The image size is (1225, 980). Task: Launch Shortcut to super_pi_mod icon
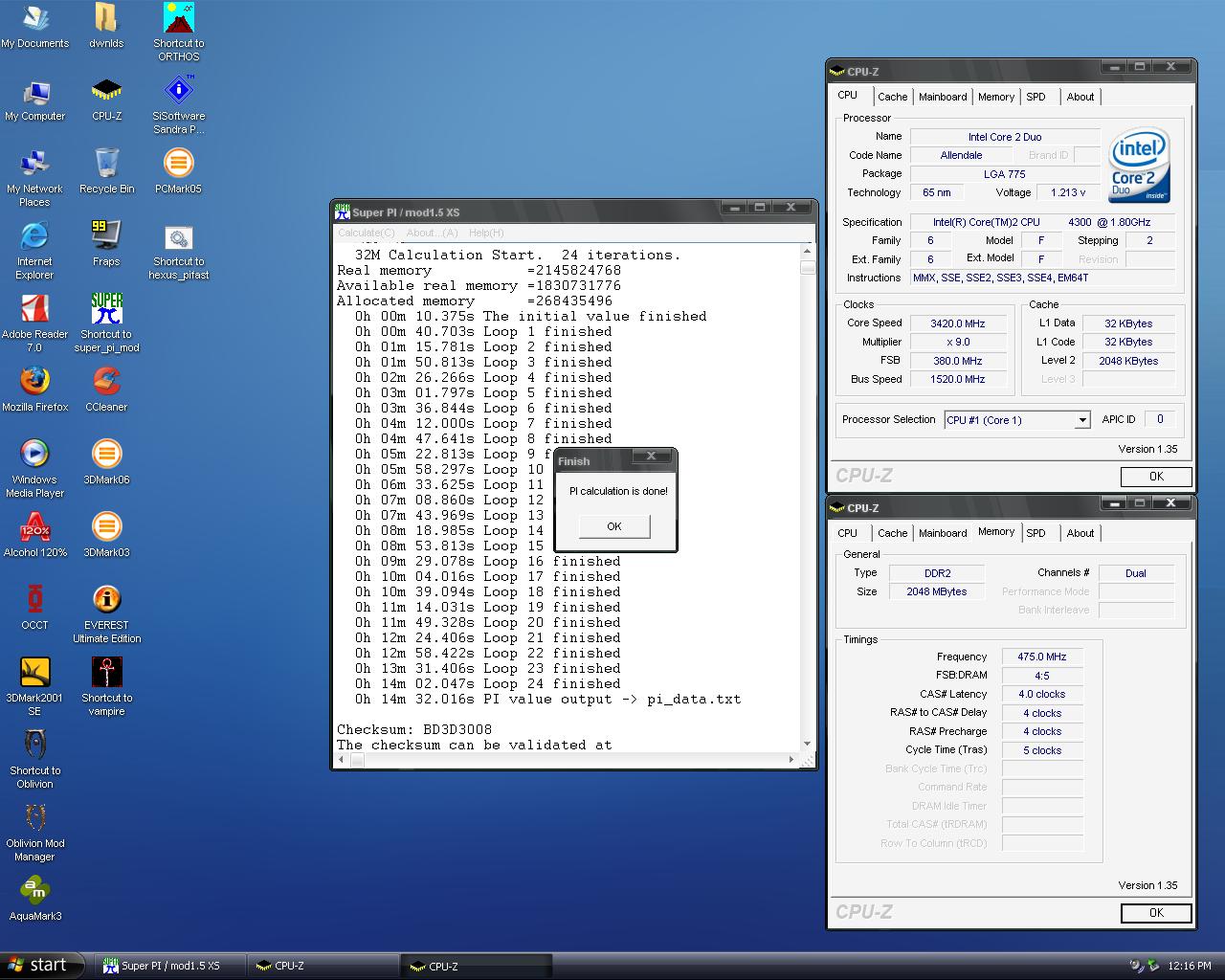pyautogui.click(x=106, y=323)
